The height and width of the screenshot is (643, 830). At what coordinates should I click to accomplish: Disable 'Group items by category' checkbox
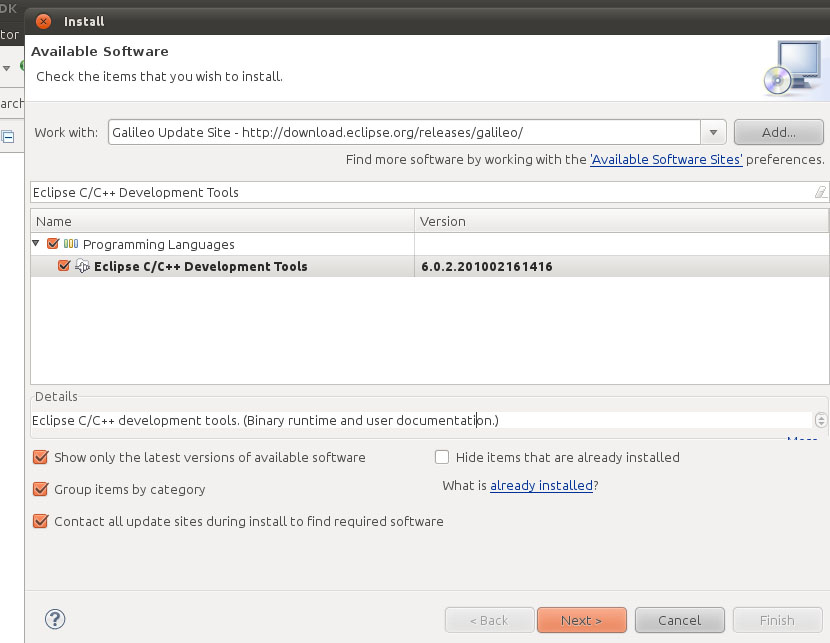pos(41,489)
